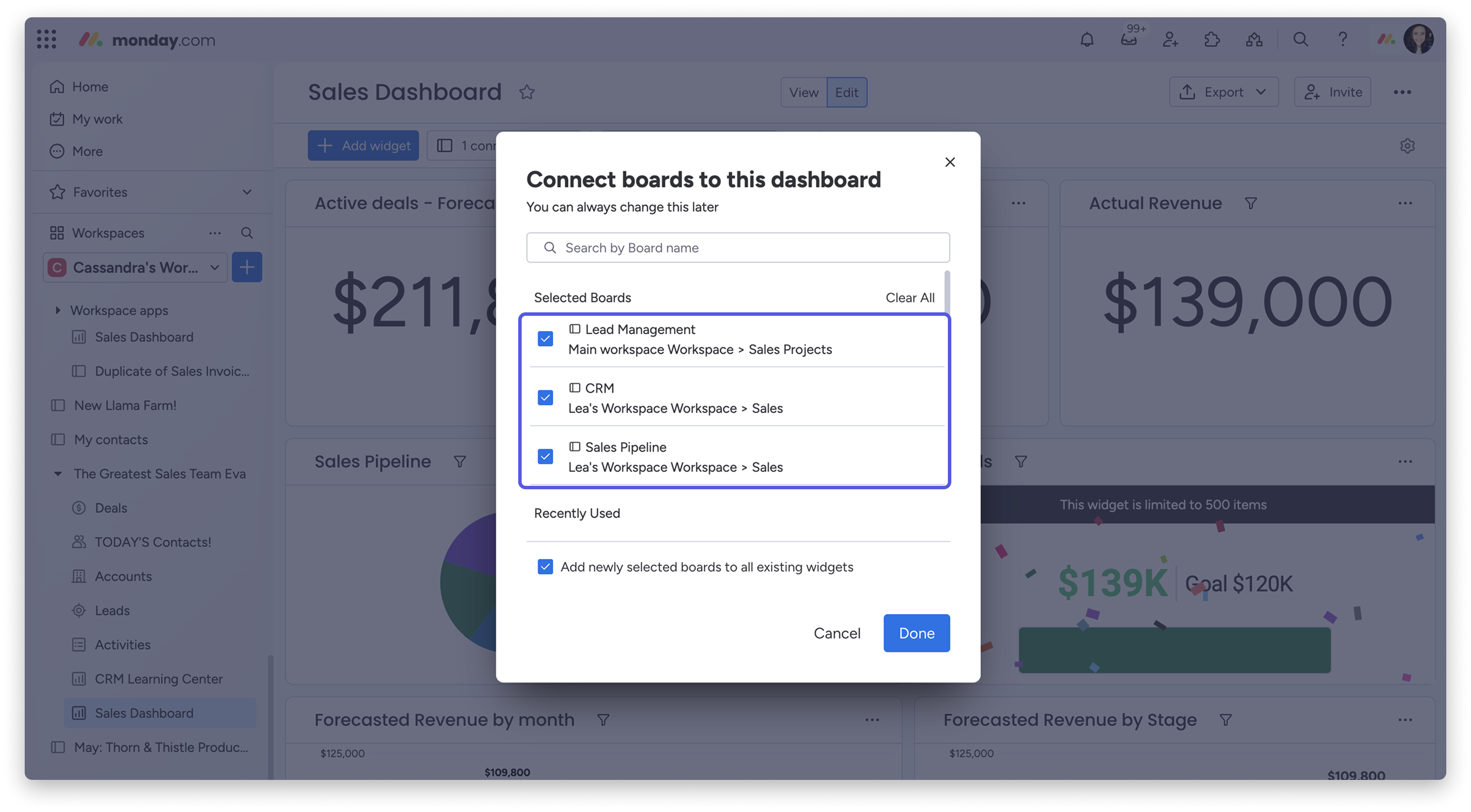Open dashboard settings gear icon
The image size is (1471, 812).
tap(1407, 145)
